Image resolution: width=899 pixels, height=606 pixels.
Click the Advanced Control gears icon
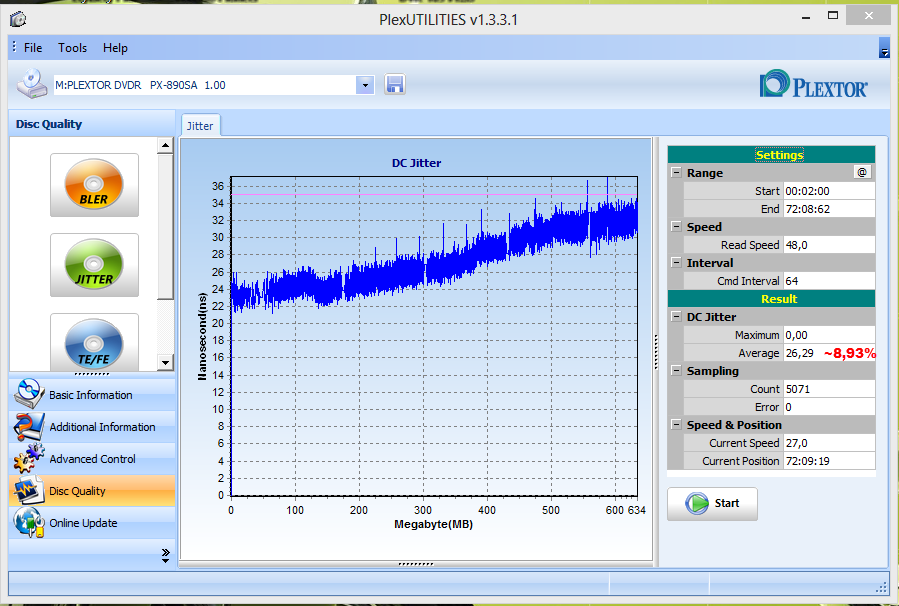click(28, 458)
